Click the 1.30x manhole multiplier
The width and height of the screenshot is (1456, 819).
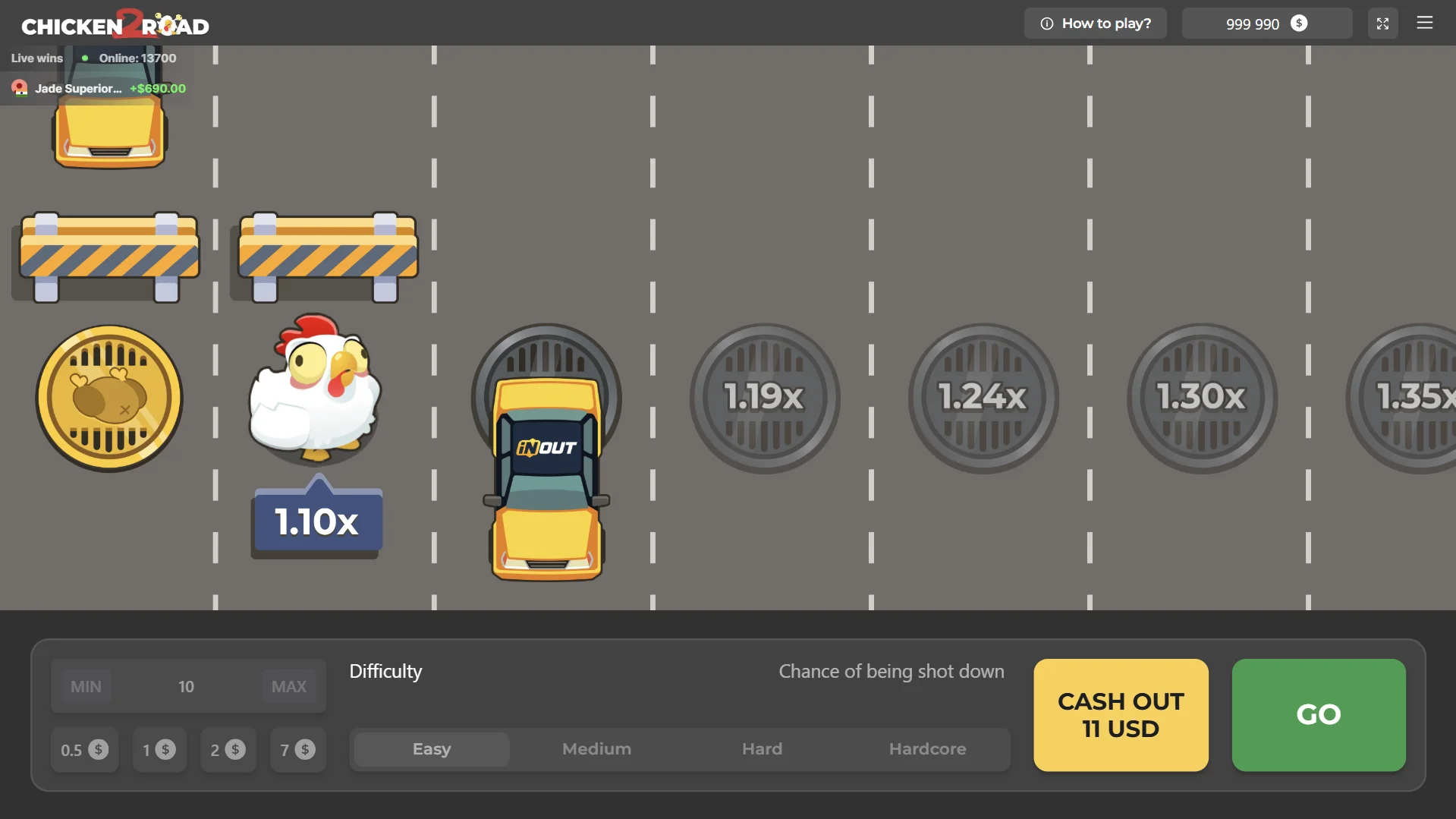coord(1202,398)
